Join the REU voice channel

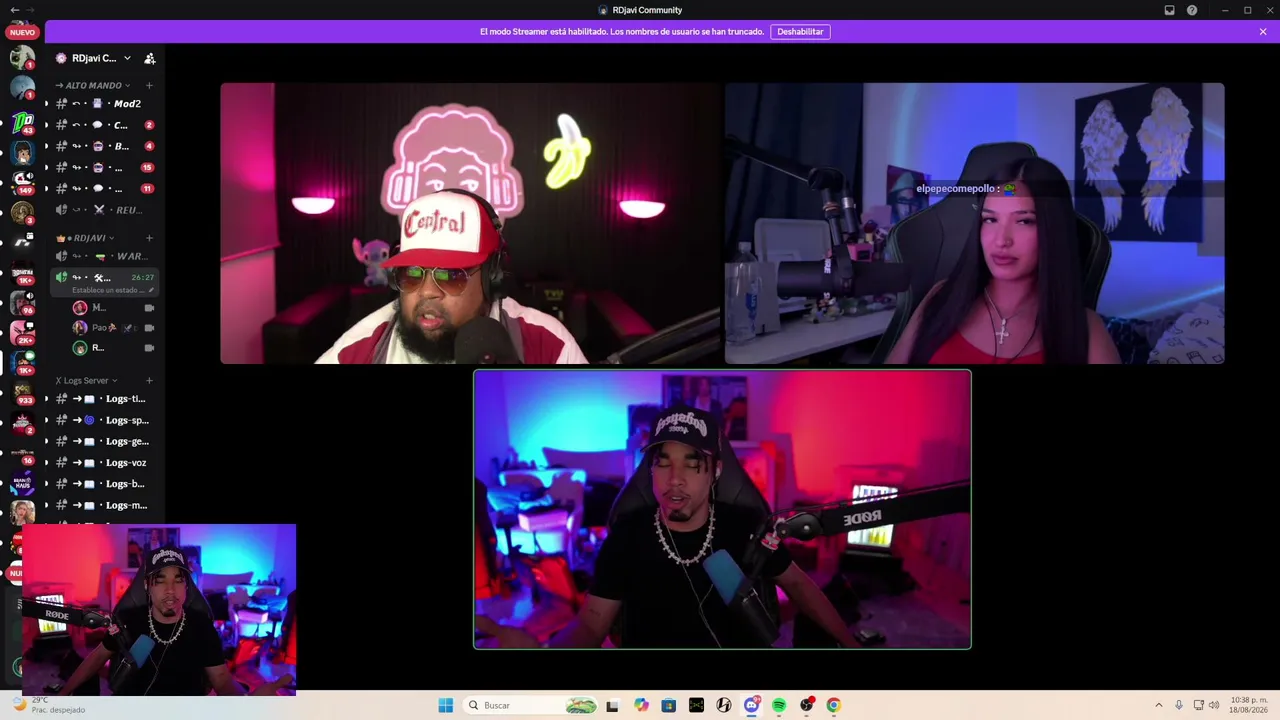(x=104, y=210)
